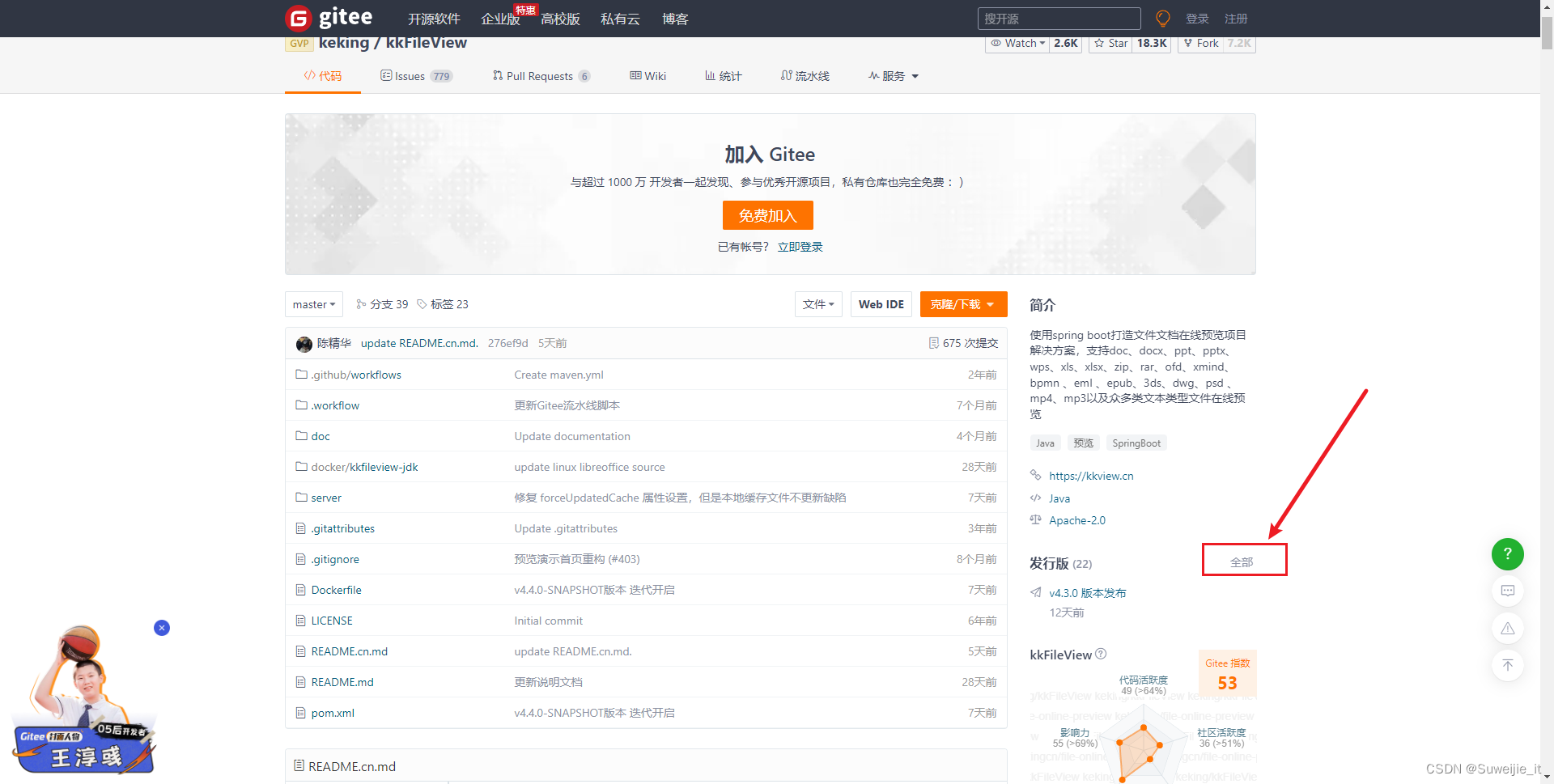Open the green help question-mark button
Image resolution: width=1554 pixels, height=784 pixels.
coord(1507,554)
